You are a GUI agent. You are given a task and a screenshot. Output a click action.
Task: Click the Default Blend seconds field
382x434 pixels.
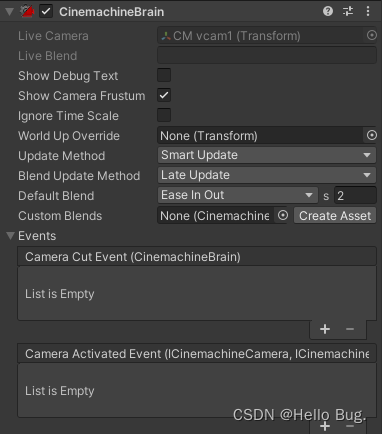pos(355,195)
